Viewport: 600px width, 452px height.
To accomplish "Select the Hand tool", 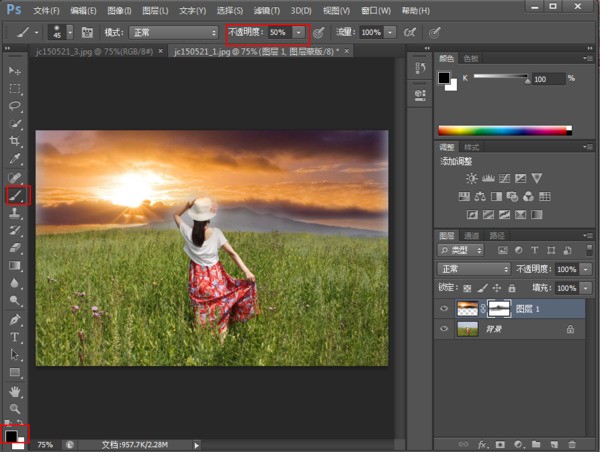I will pos(15,391).
